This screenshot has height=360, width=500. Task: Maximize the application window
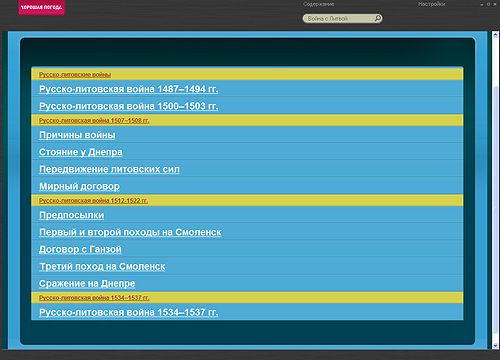[488, 4]
